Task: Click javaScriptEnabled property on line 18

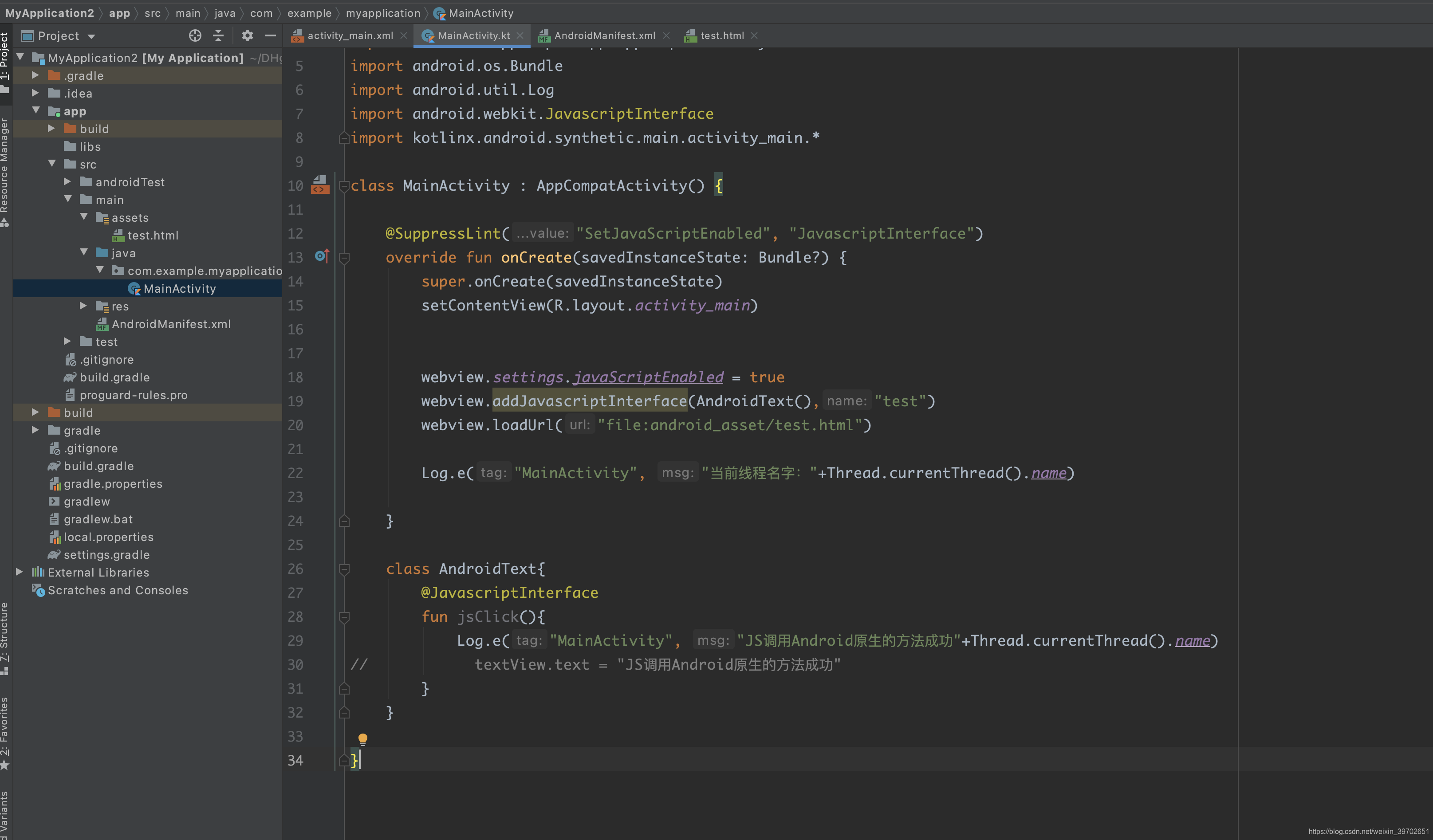Action: 648,377
